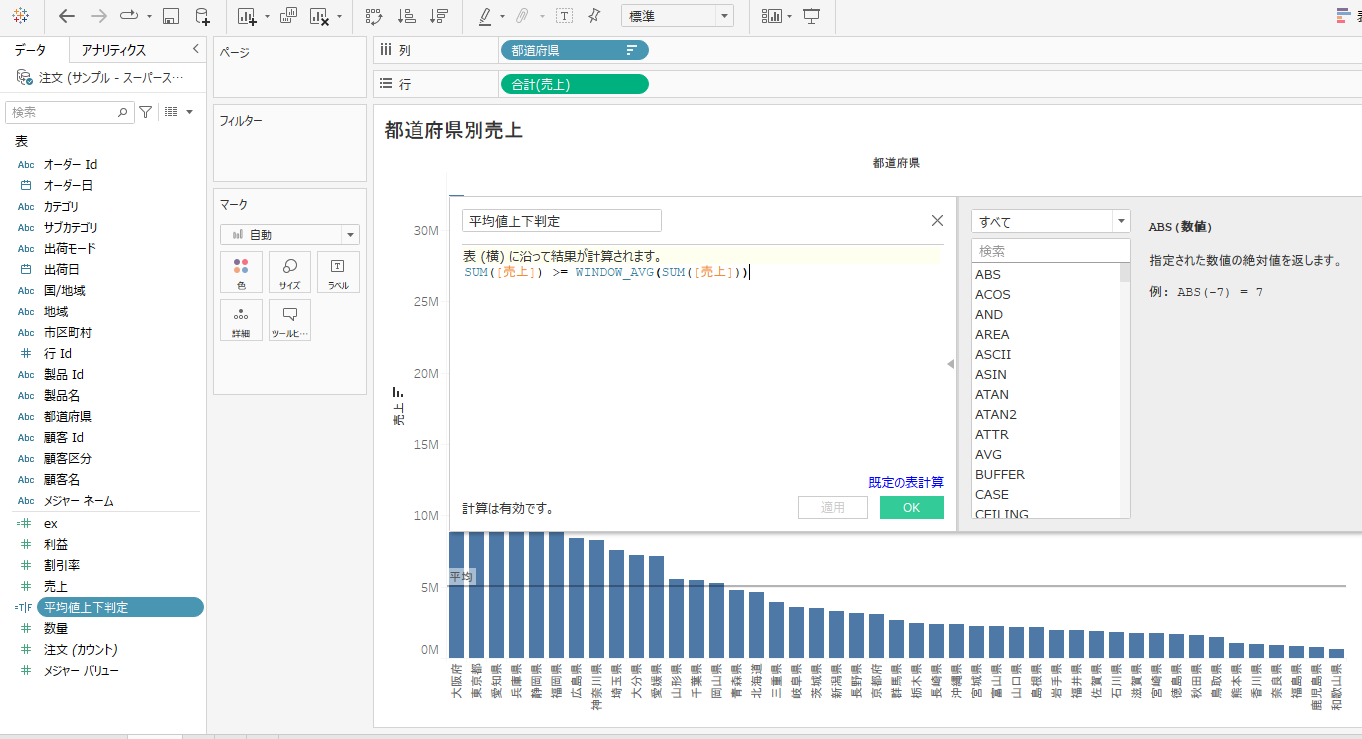This screenshot has width=1362, height=739.
Task: Select the 平均値上下判定 field in data pane
Action: (119, 607)
